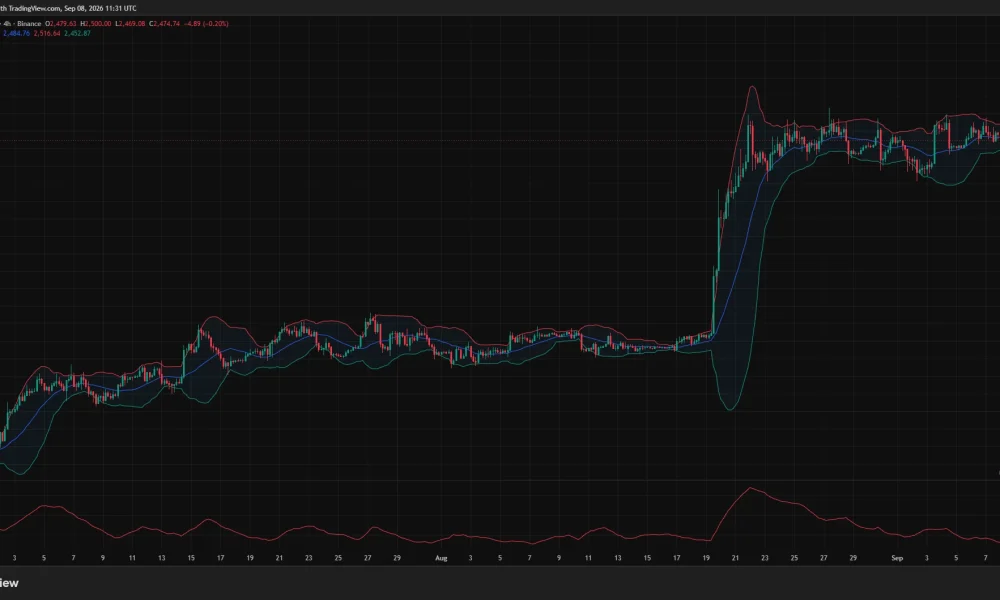Screen dimensions: 1000x600
Task: Select the tallest peak of the lower-pane indicator line
Action: click(751, 488)
